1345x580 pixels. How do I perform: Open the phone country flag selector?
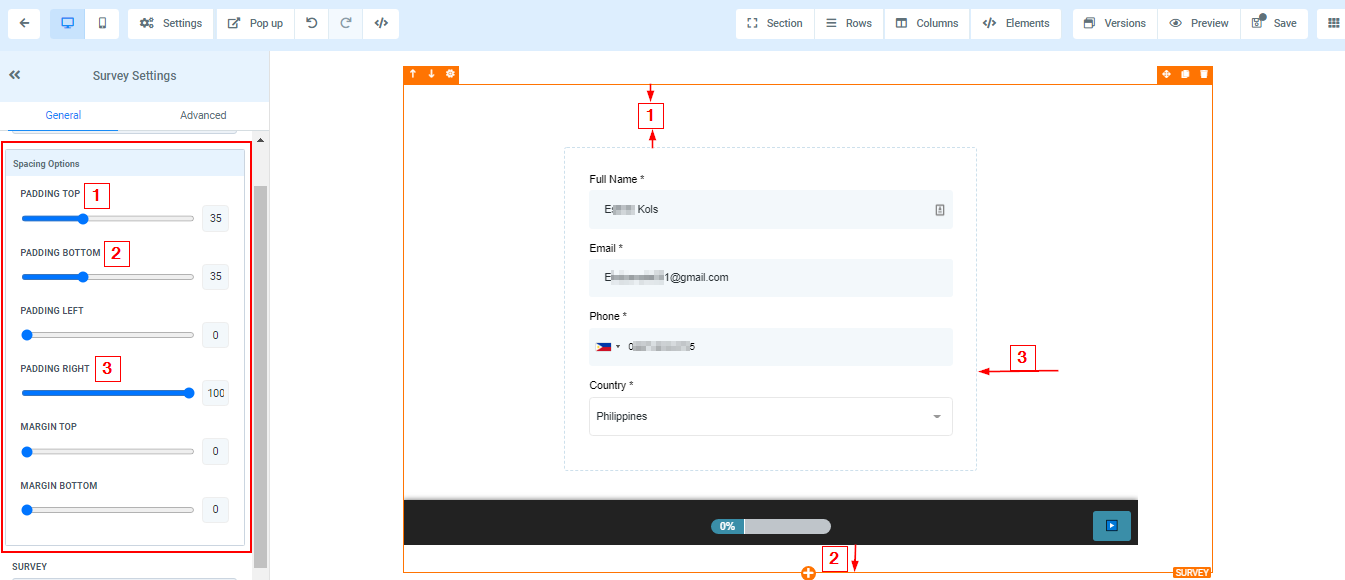coord(607,347)
